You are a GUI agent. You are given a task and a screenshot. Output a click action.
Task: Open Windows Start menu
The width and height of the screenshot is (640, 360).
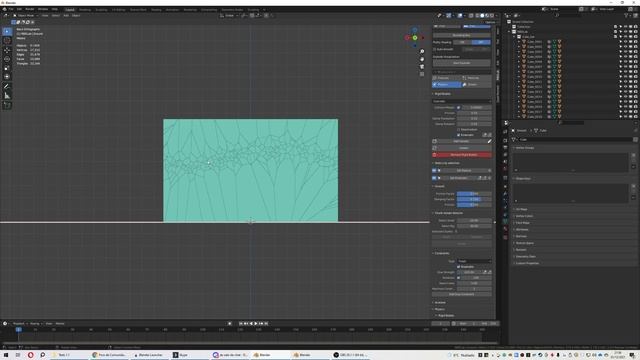tap(6, 355)
